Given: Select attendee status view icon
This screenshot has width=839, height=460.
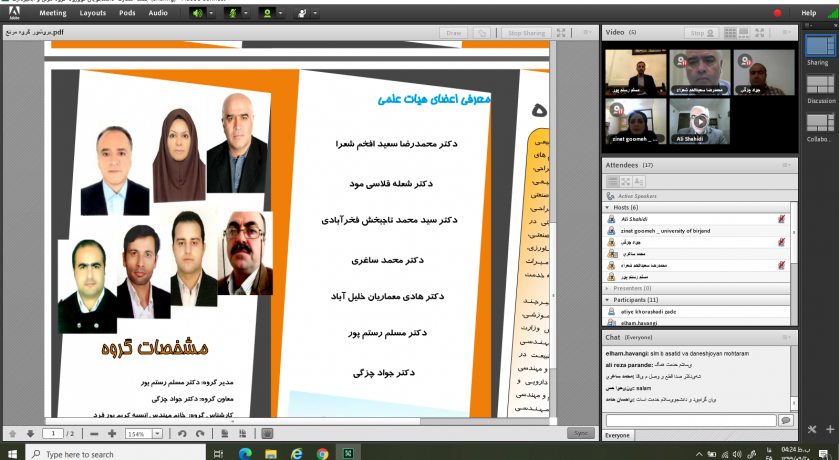Looking at the screenshot, I should 639,182.
